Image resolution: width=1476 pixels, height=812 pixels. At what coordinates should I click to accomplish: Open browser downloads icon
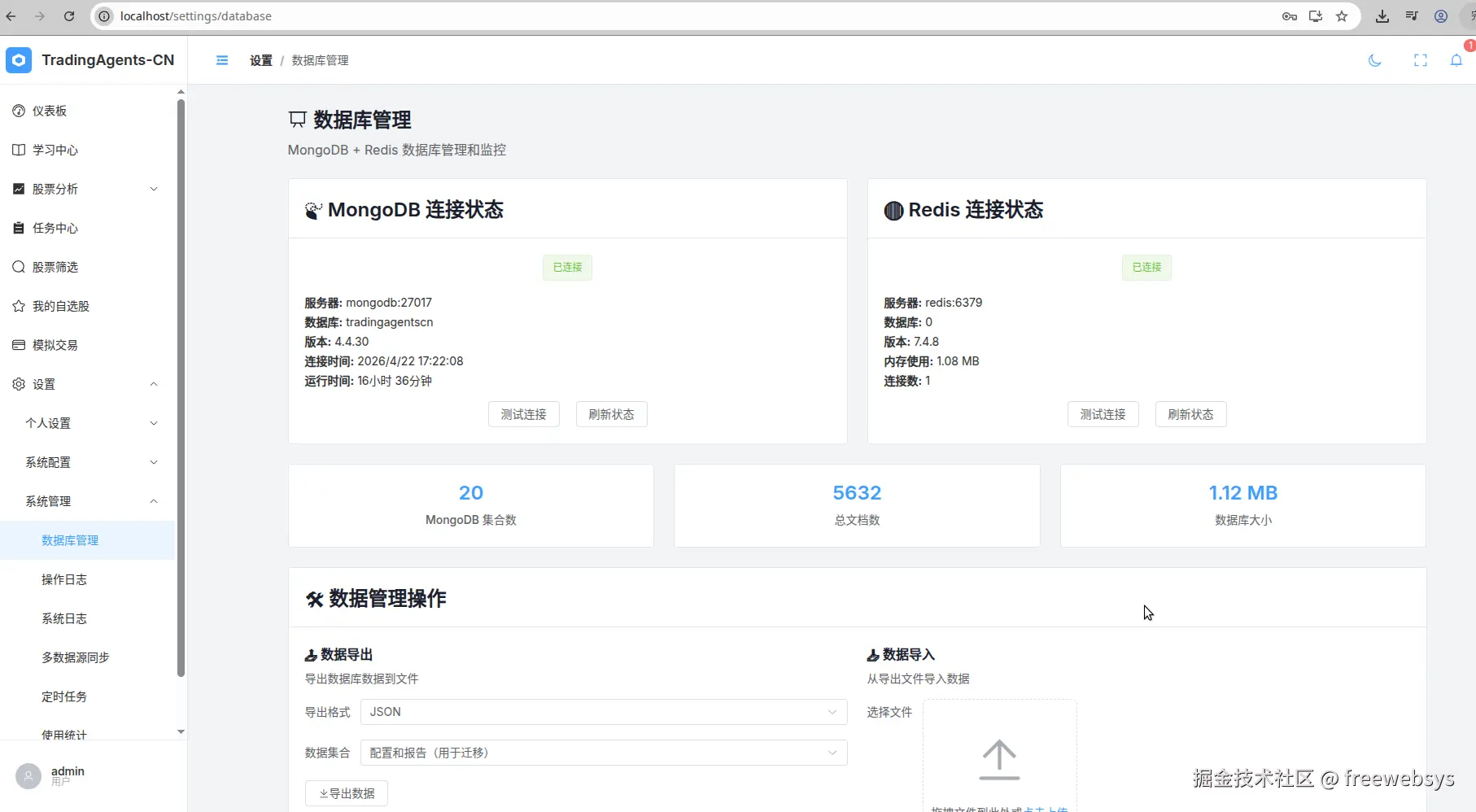click(x=1382, y=16)
